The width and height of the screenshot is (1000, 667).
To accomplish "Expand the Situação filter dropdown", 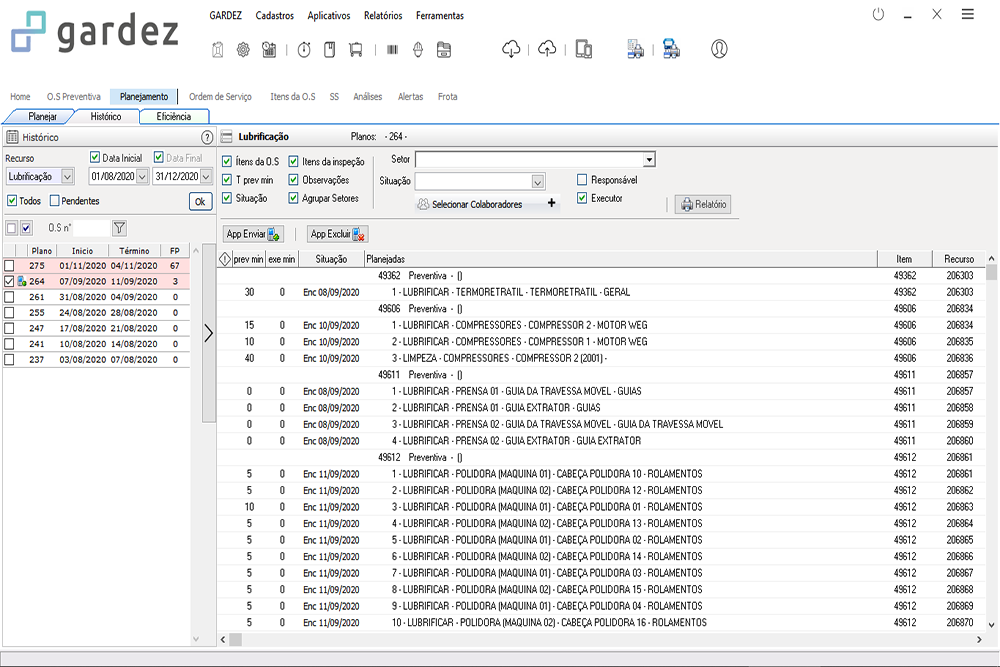I will click(x=538, y=182).
